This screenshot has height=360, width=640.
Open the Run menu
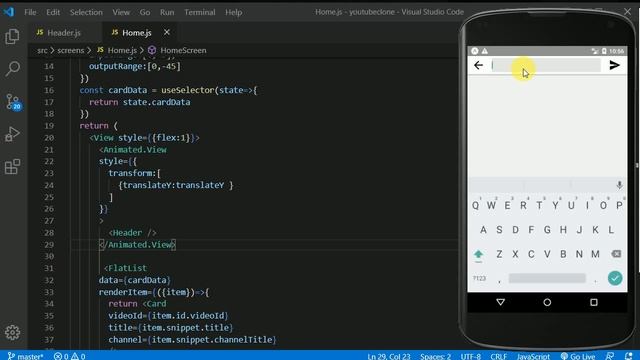(167, 12)
